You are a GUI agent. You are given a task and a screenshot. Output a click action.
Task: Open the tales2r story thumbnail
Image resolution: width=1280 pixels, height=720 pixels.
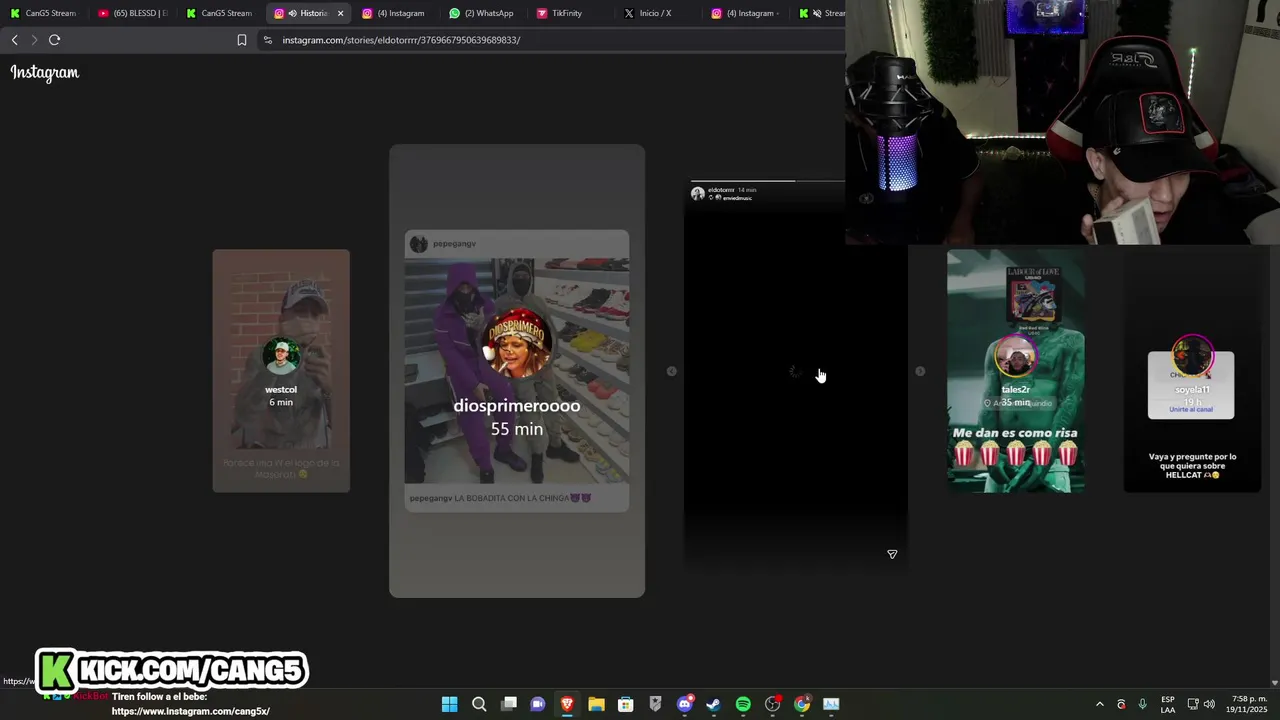point(1016,371)
